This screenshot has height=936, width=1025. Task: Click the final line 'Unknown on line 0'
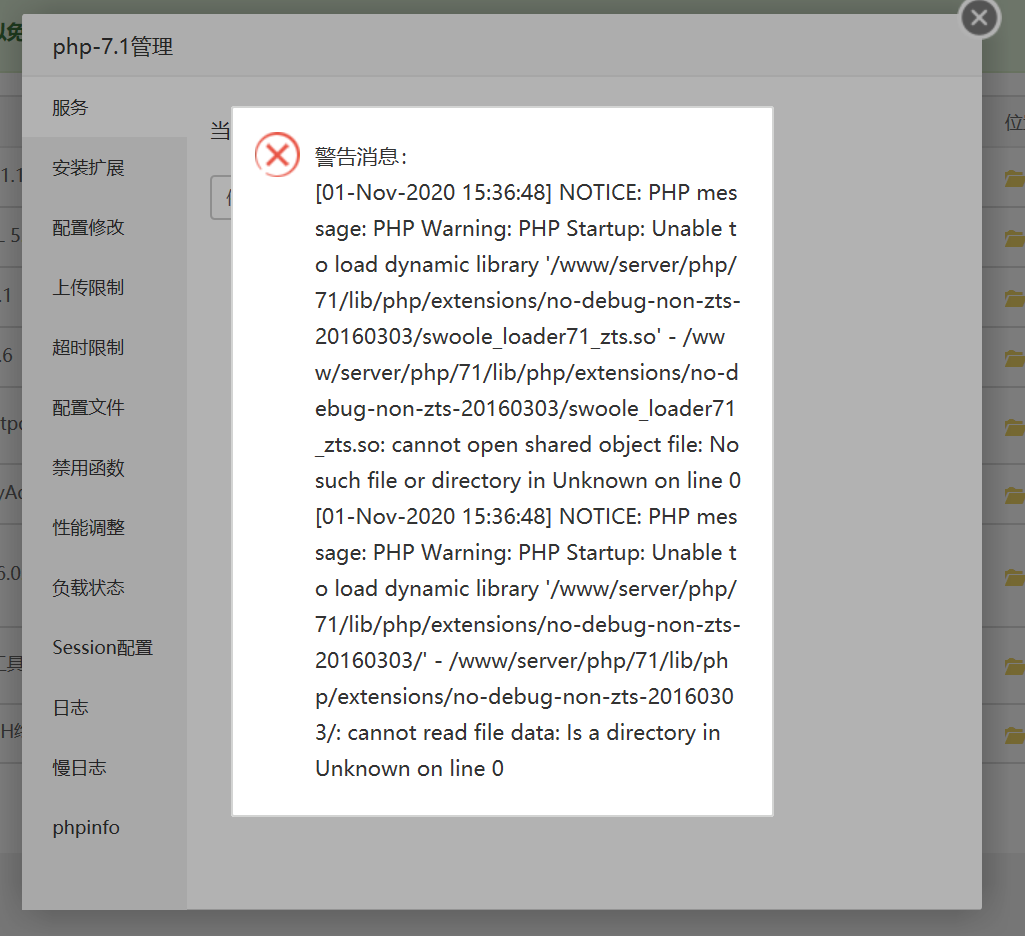point(409,769)
